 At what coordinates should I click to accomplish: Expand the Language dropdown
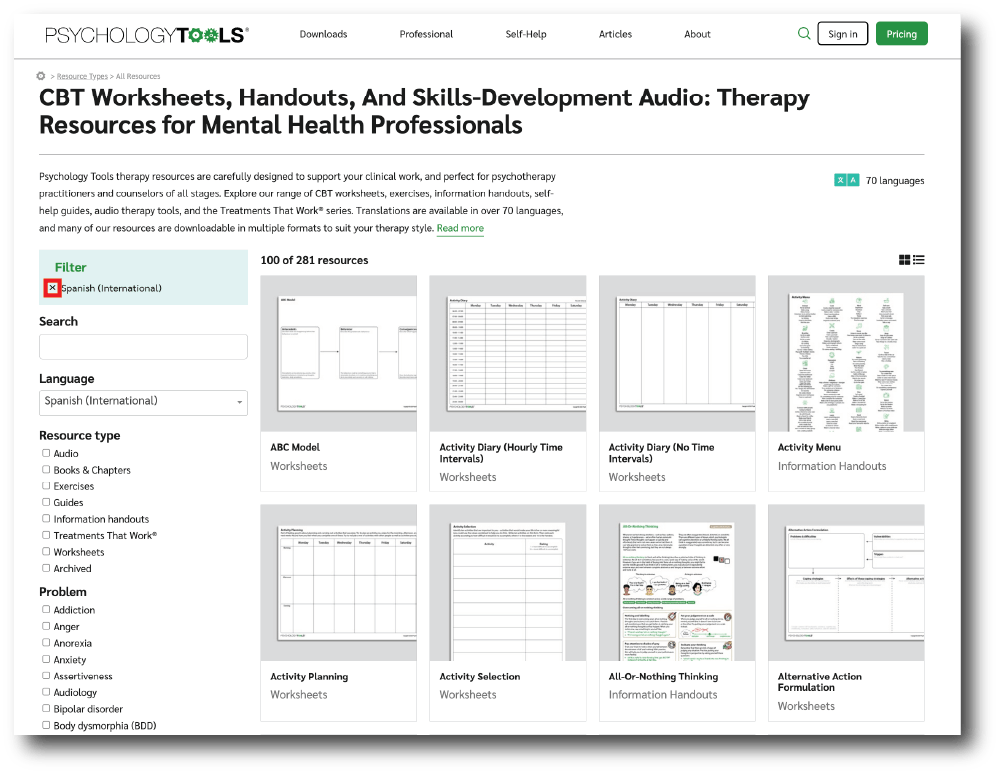pos(143,402)
